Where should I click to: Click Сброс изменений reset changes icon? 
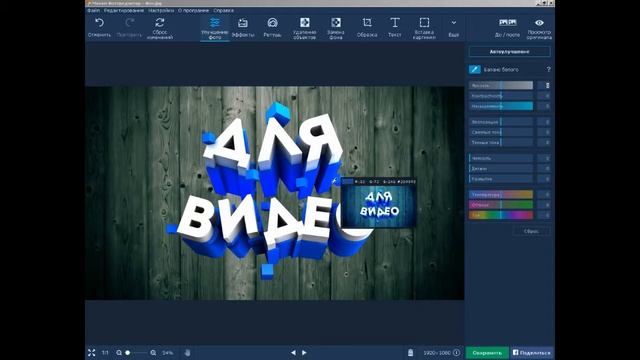(160, 22)
